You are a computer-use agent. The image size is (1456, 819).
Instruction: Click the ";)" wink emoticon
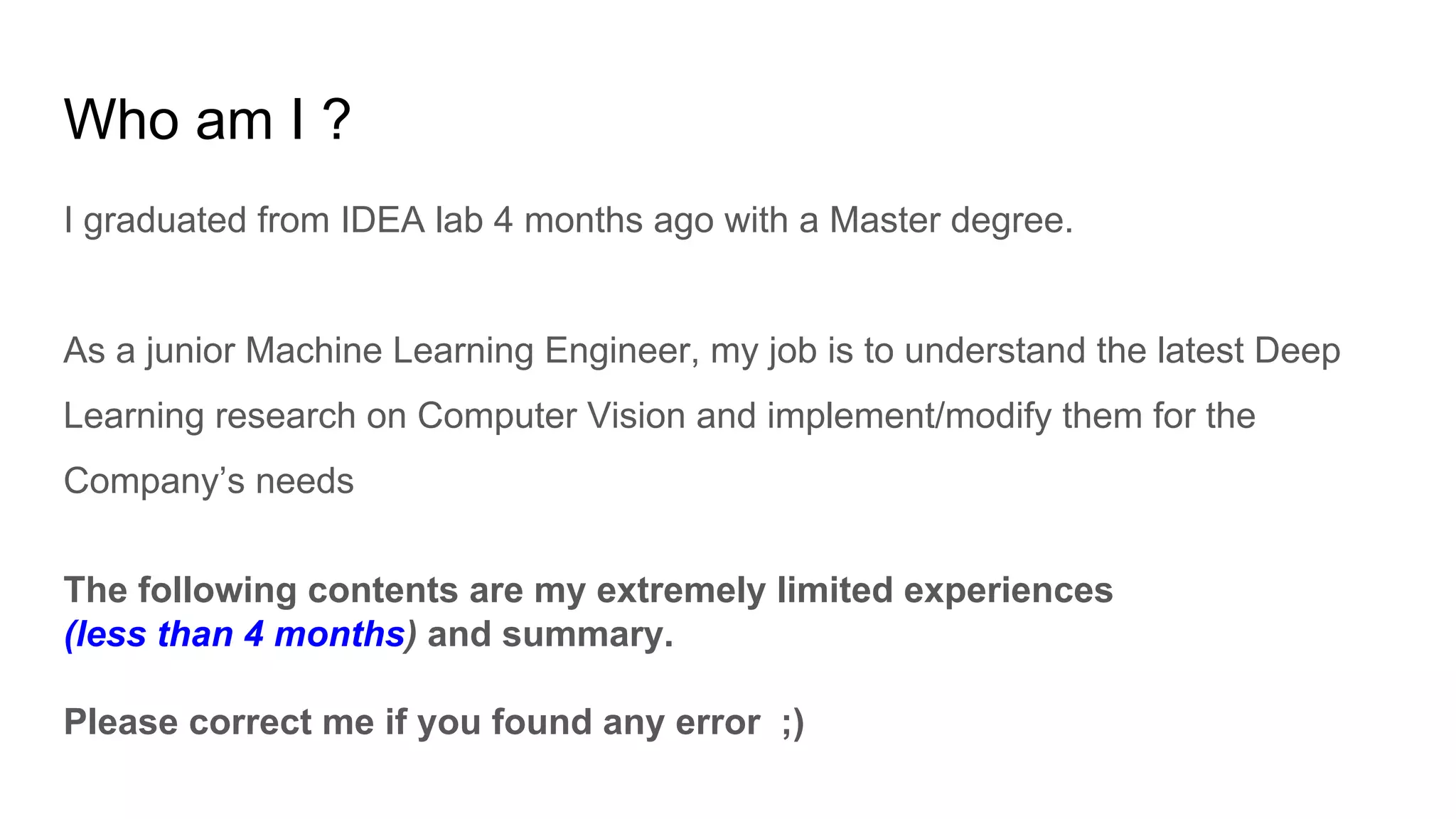click(x=793, y=722)
